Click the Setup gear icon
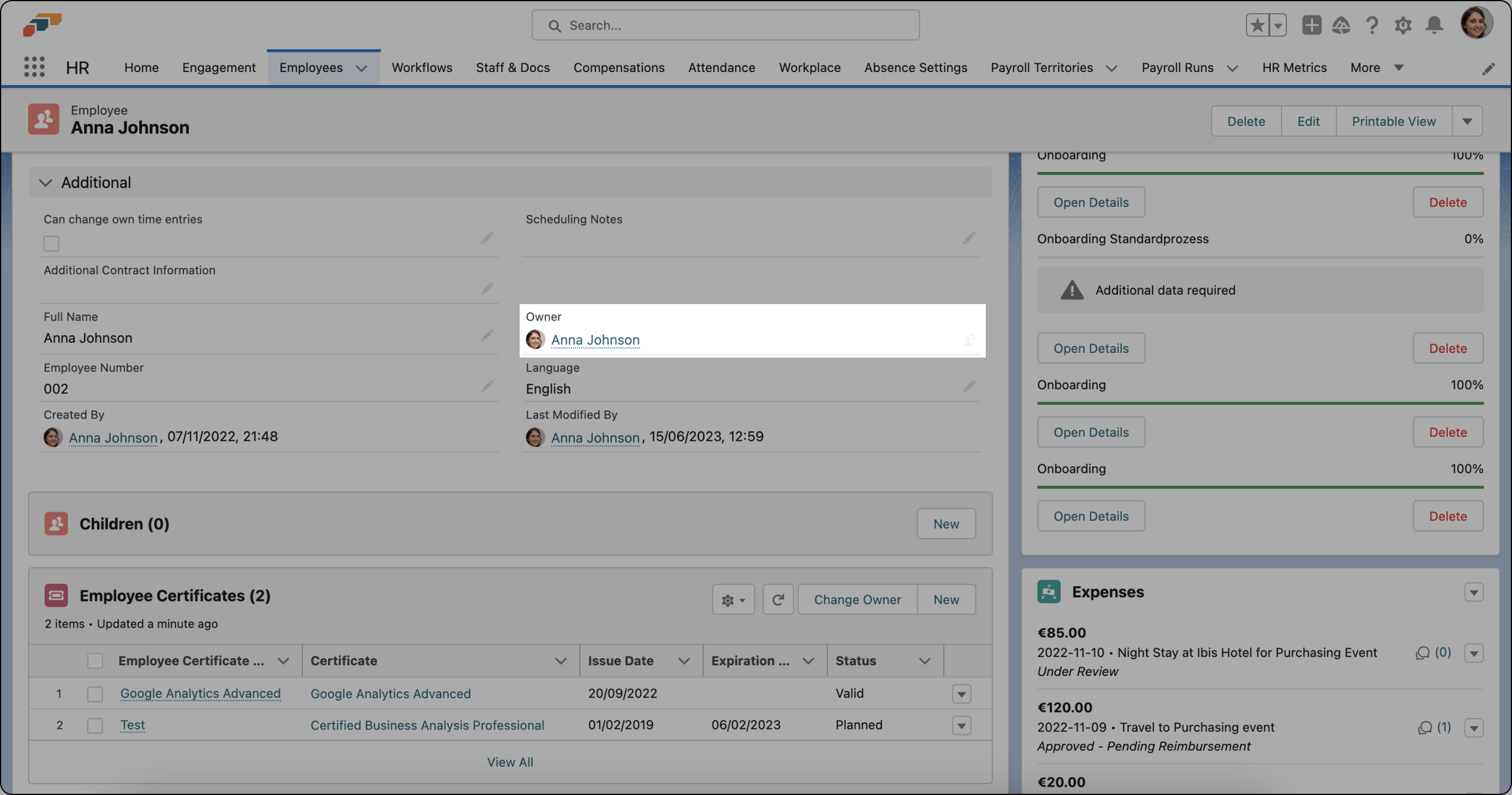1512x795 pixels. [1402, 25]
